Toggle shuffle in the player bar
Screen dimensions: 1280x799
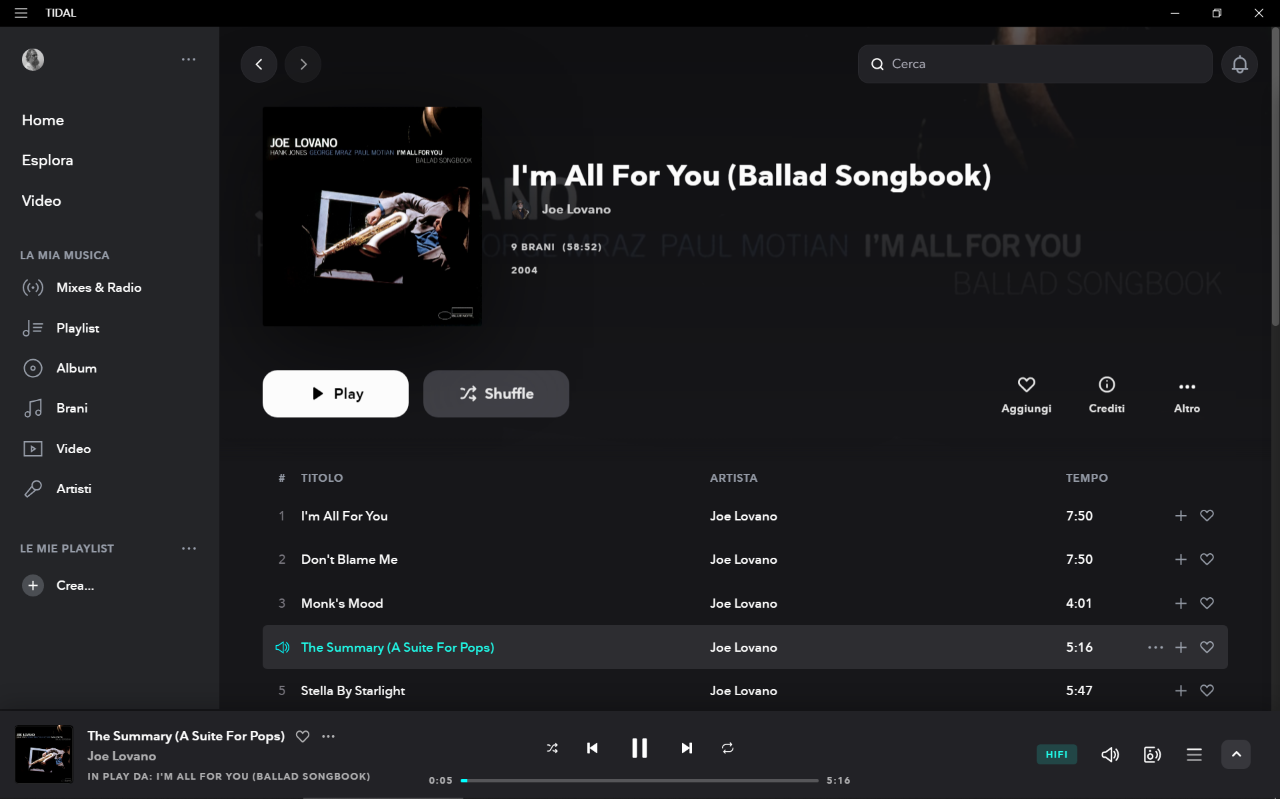coord(552,748)
